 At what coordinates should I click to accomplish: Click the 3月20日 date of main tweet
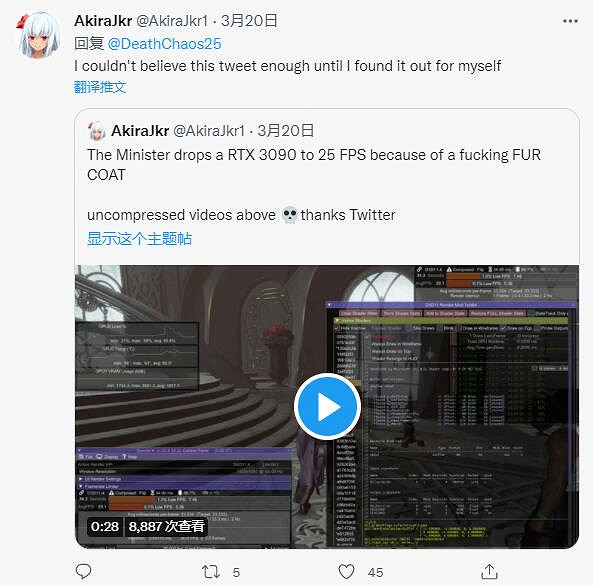click(x=249, y=21)
